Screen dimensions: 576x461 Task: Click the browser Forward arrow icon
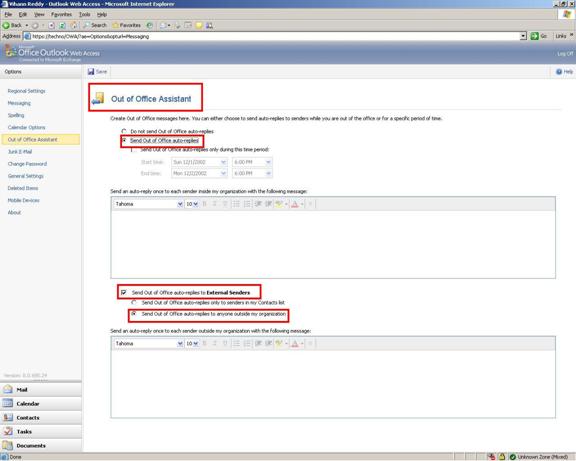pyautogui.click(x=35, y=25)
